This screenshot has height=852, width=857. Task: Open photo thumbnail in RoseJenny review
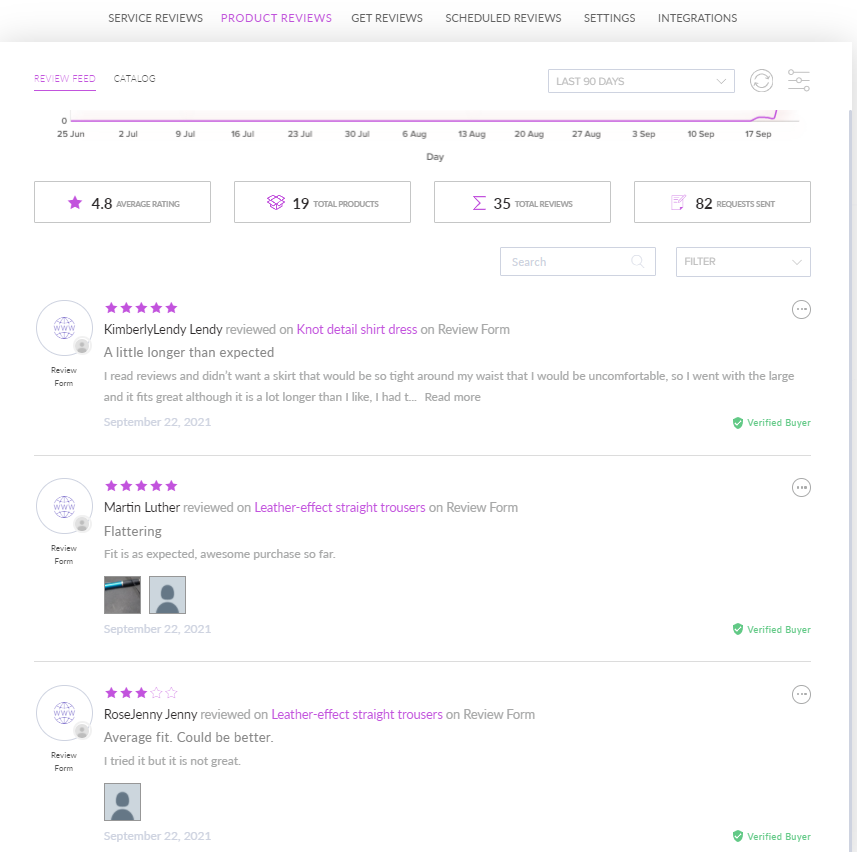click(122, 802)
